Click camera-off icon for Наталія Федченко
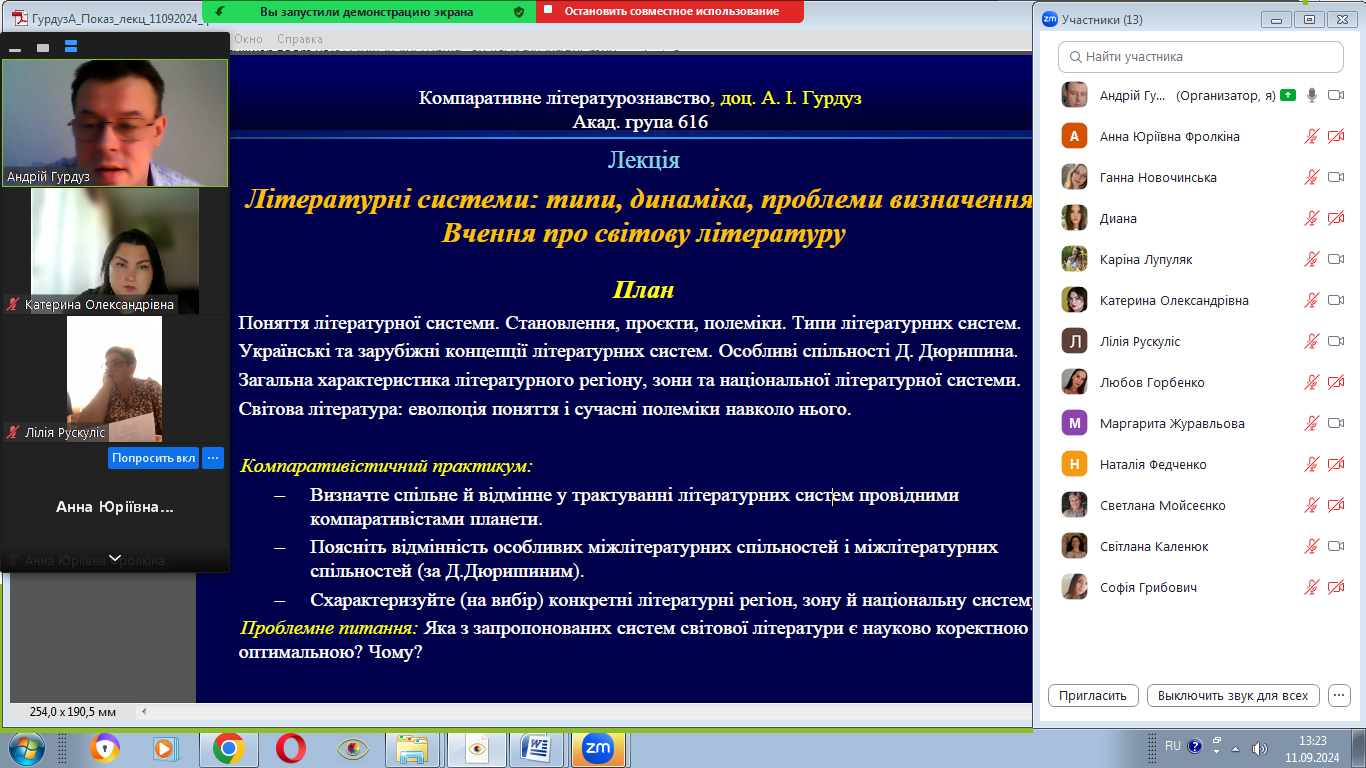Viewport: 1366px width, 768px height. pos(1335,464)
